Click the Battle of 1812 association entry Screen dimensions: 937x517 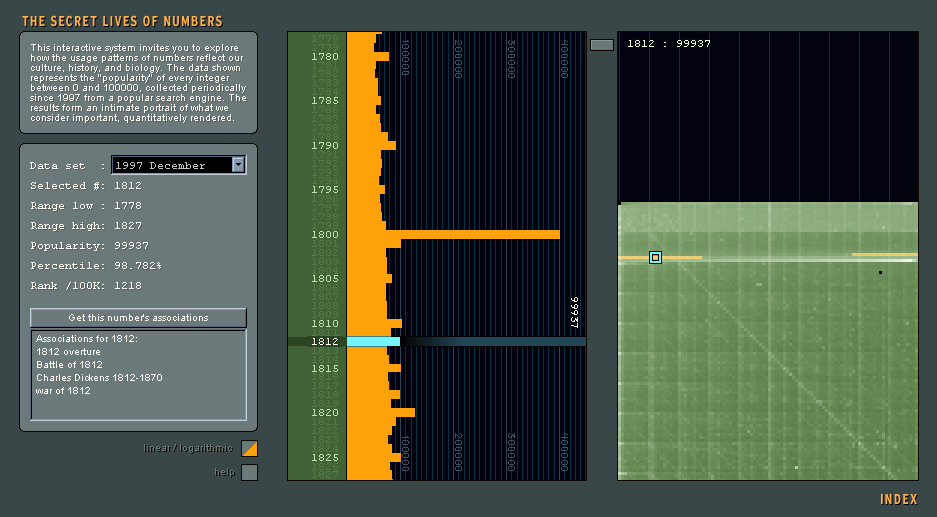pos(69,365)
